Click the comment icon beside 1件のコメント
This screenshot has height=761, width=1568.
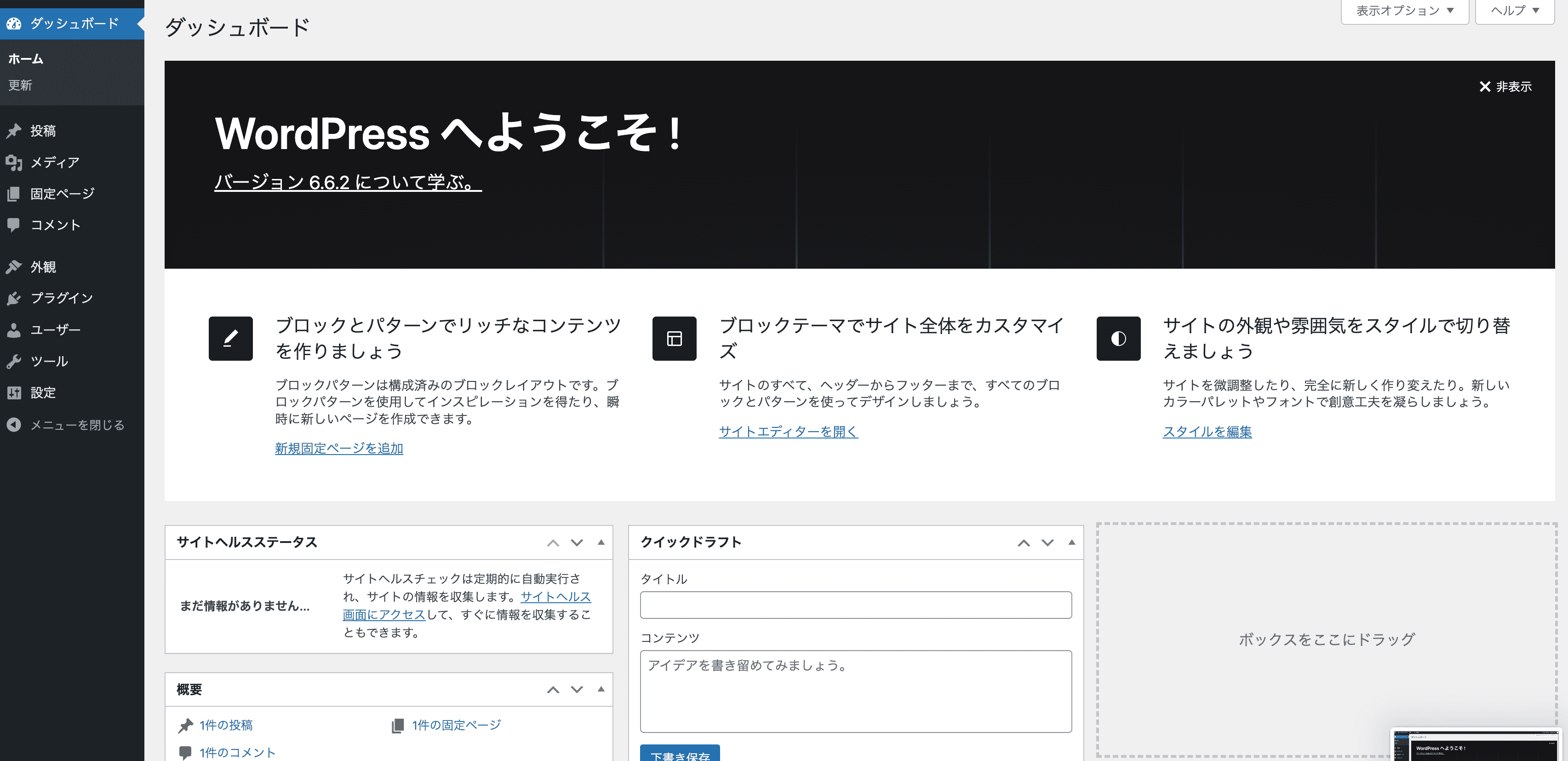(185, 752)
